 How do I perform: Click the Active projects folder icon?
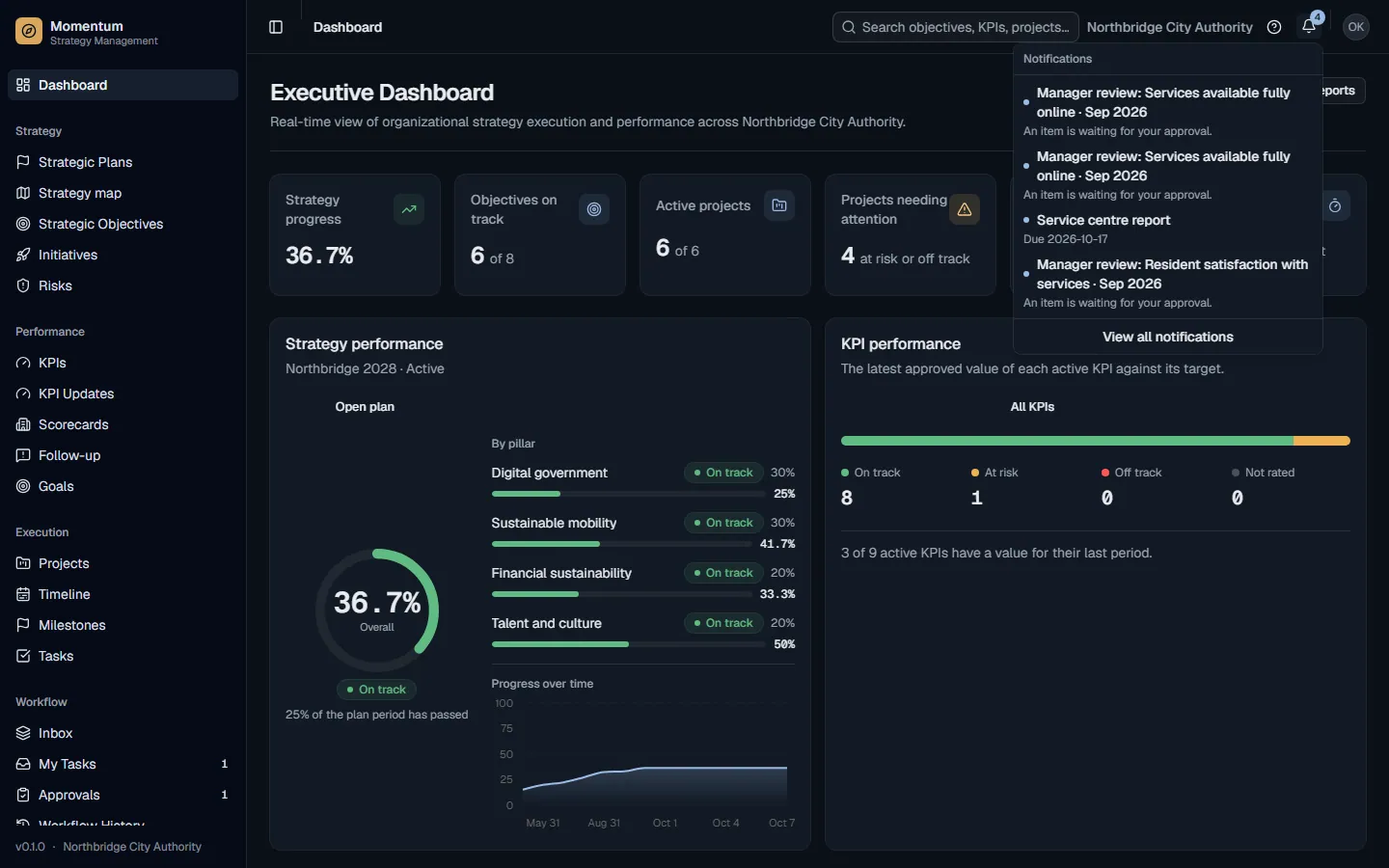(x=779, y=205)
